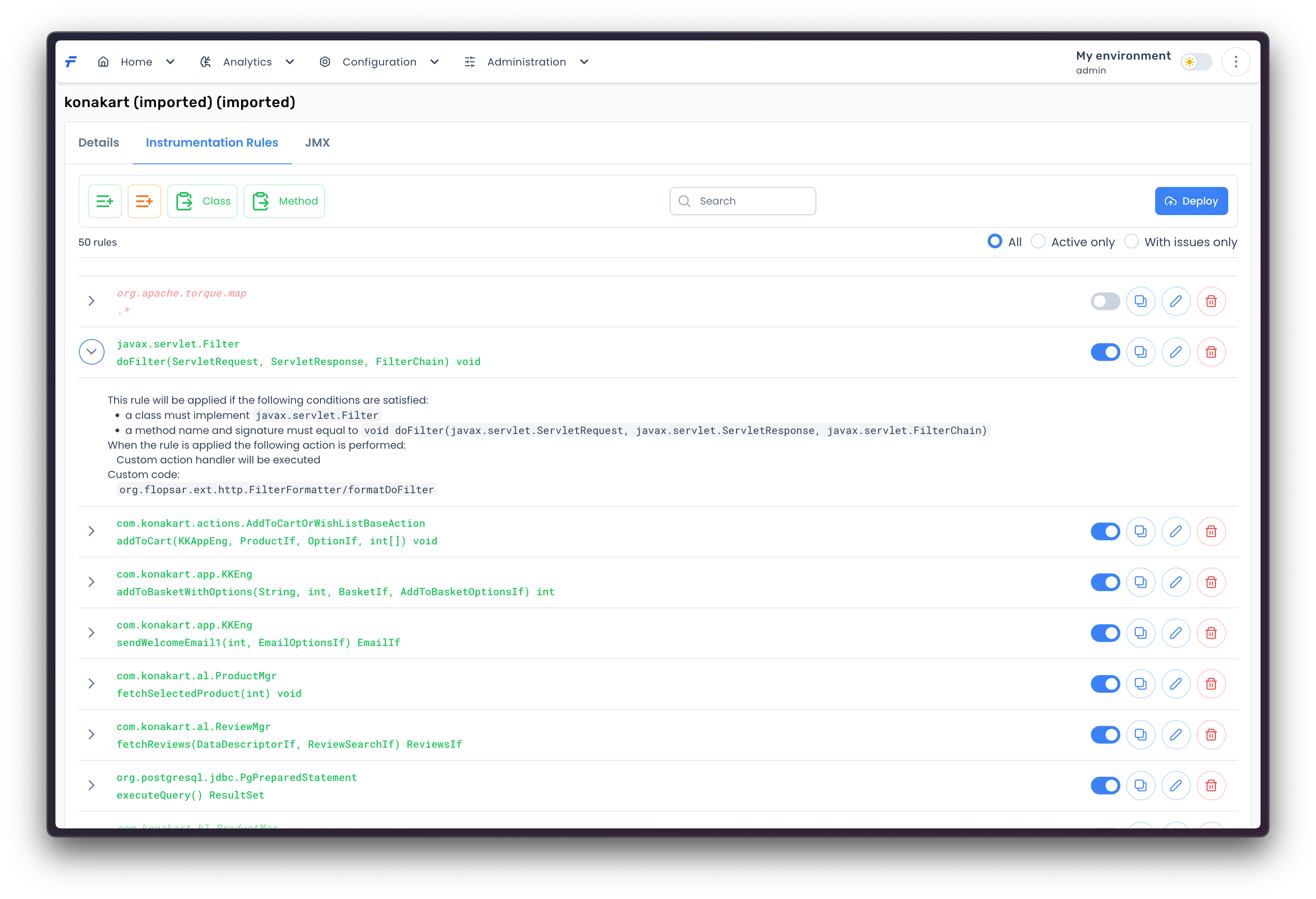Select the Active only radio button
Screen dimensions: 1316x899
pos(1038,242)
